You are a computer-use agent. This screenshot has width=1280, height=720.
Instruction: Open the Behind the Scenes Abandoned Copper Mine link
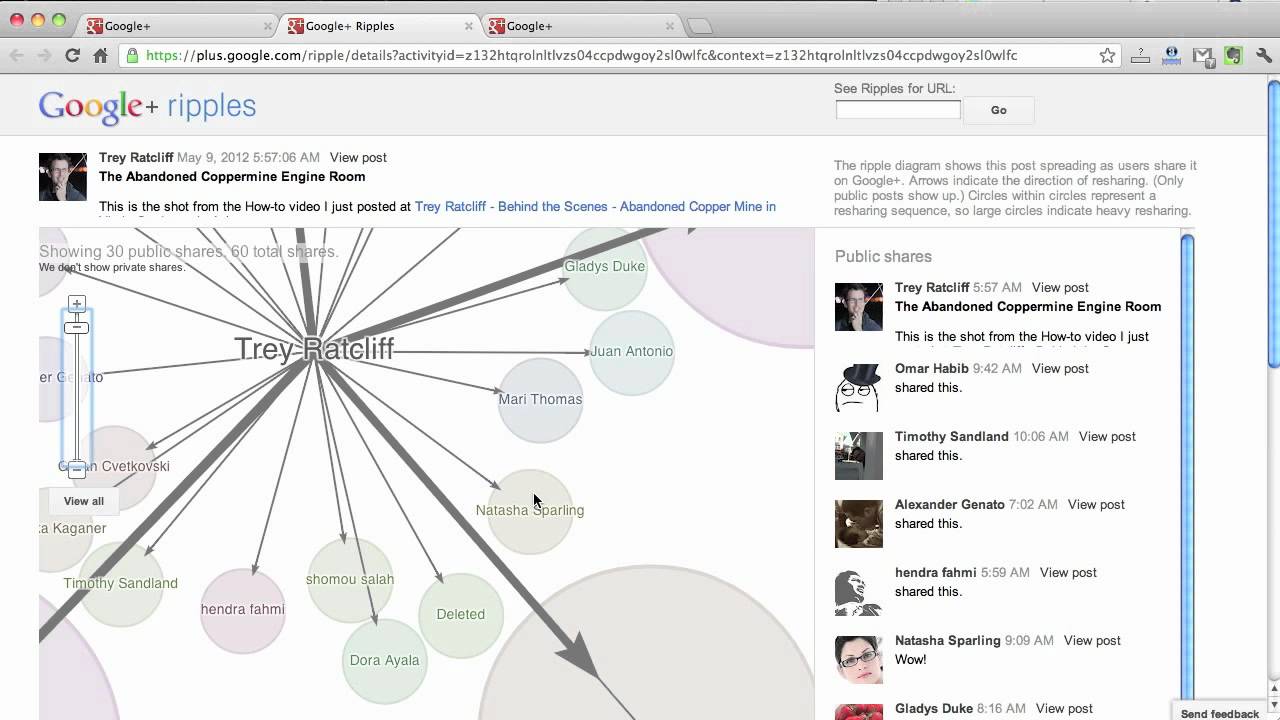tap(595, 207)
